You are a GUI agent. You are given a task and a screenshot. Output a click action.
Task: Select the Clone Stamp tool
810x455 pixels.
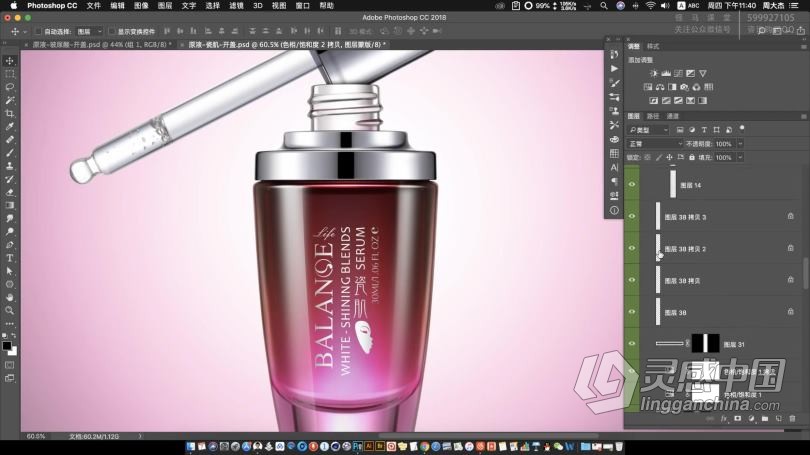point(9,166)
